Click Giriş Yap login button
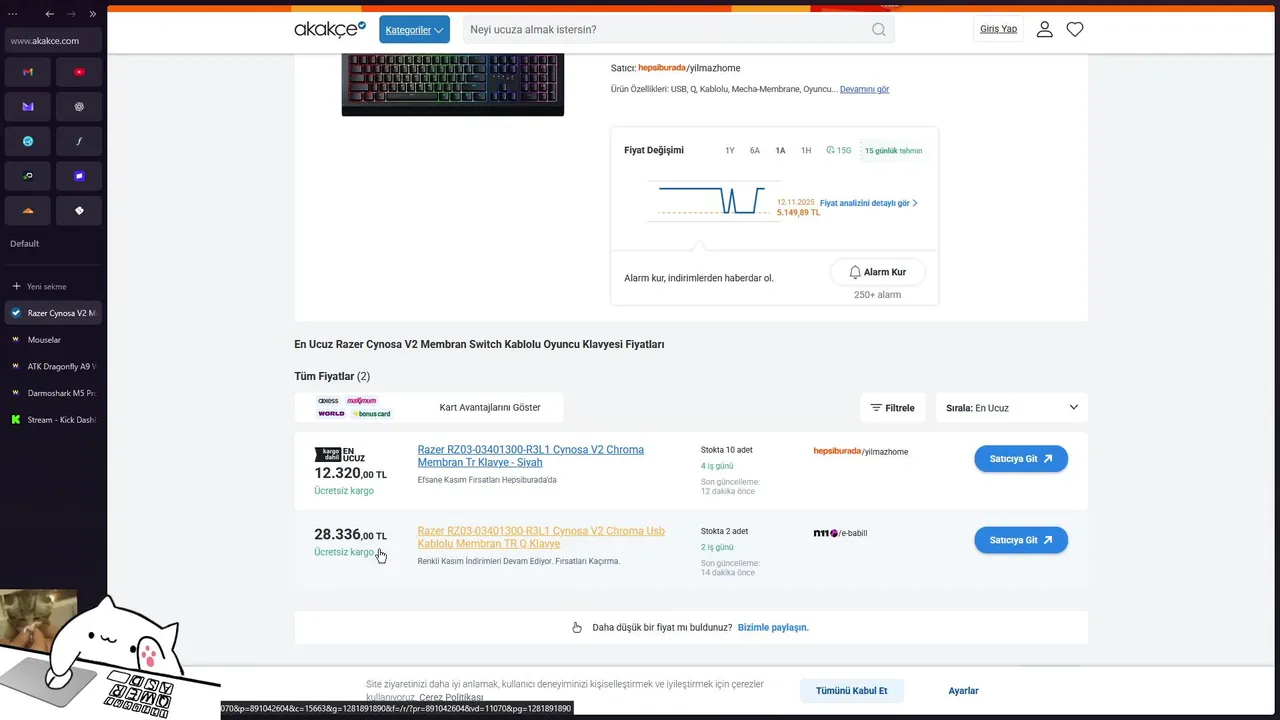The width and height of the screenshot is (1280, 720). pos(998,29)
